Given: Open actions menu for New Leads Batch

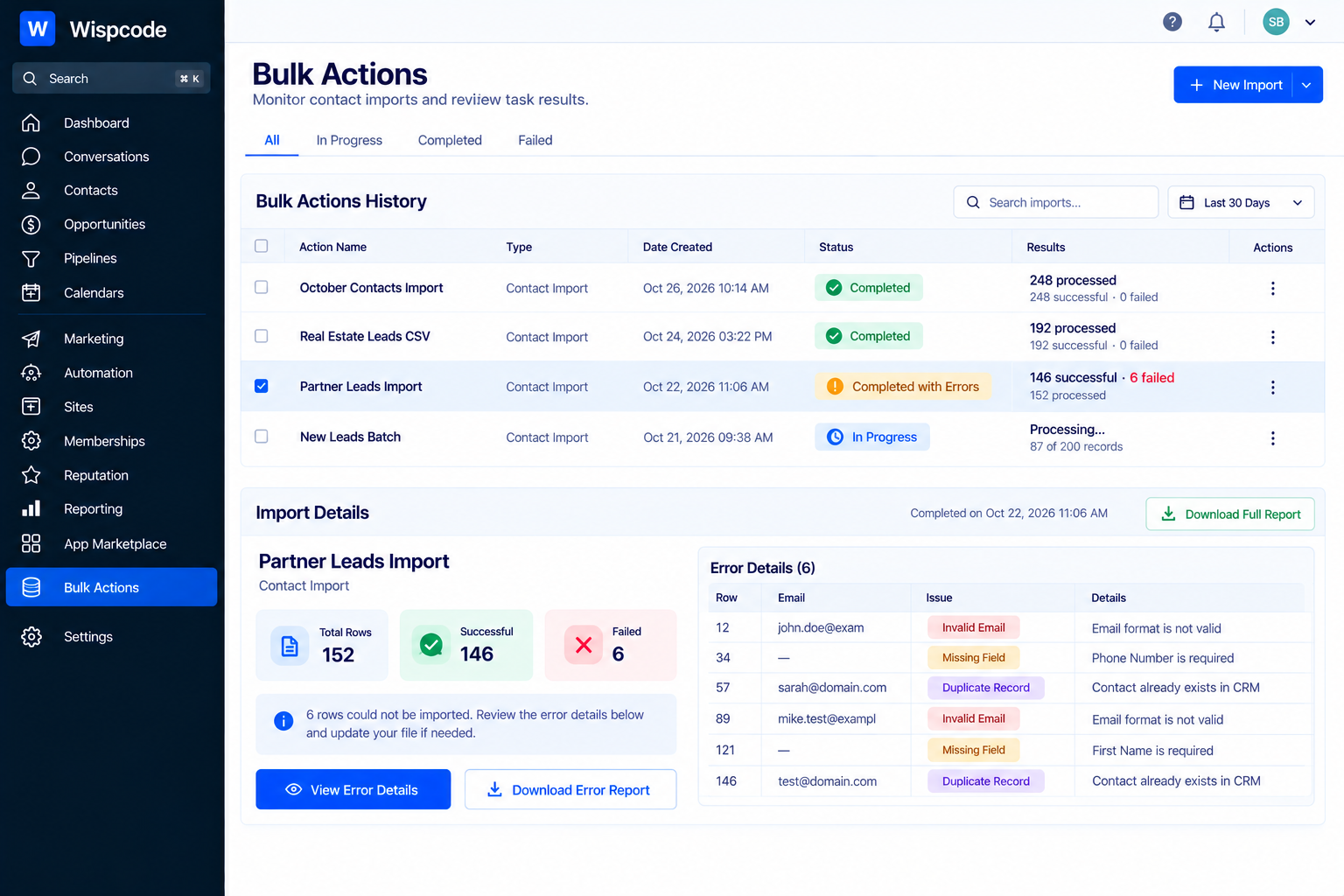Looking at the screenshot, I should coord(1272,437).
